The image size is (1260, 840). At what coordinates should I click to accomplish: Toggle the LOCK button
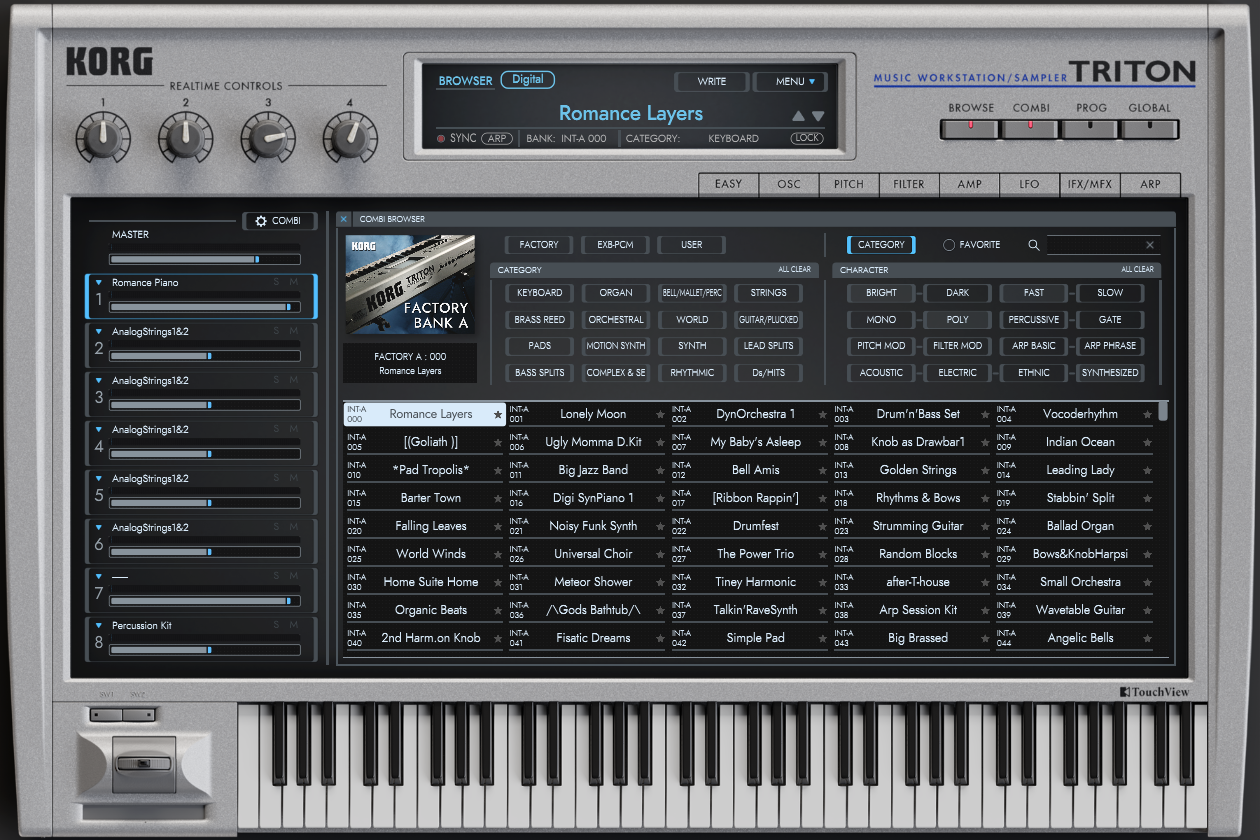click(x=807, y=139)
